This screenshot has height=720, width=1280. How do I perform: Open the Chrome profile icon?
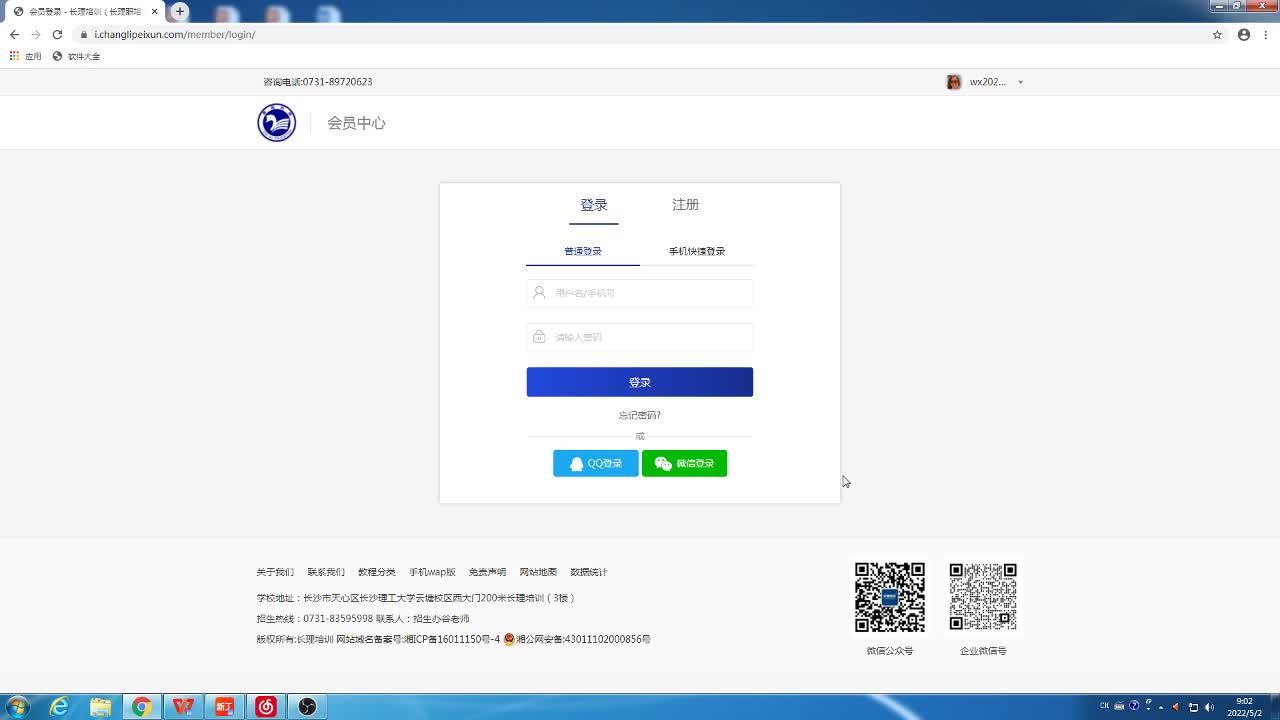(1244, 34)
